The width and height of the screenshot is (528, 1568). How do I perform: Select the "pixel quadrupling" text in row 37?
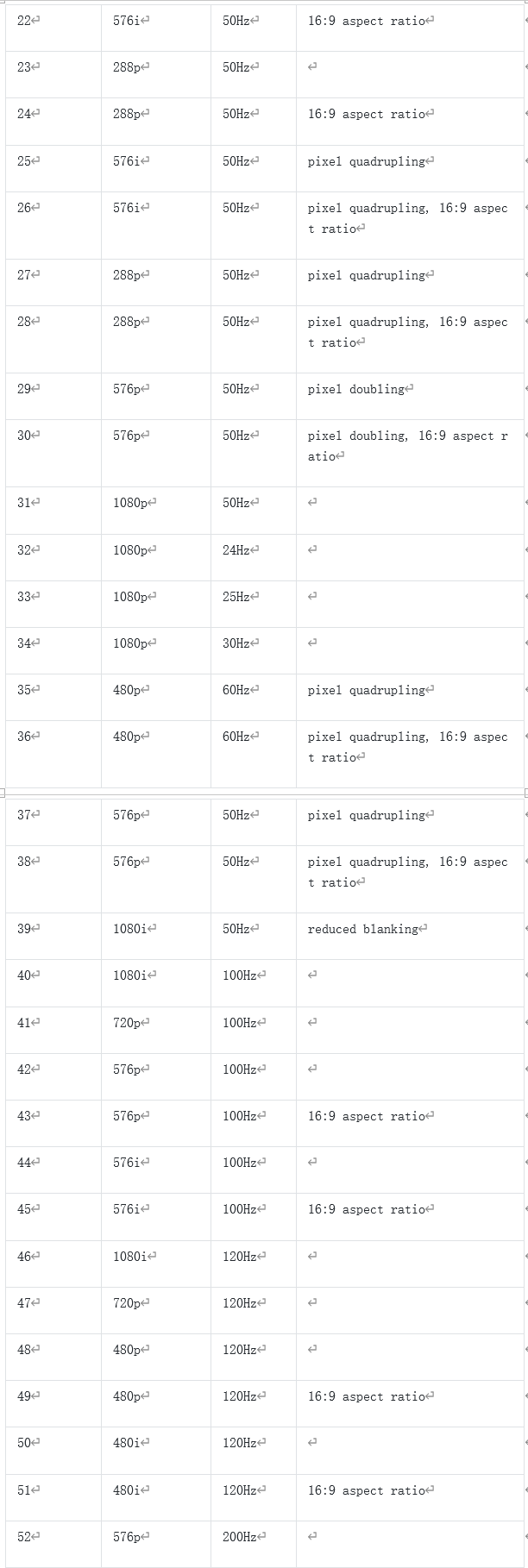point(366,815)
